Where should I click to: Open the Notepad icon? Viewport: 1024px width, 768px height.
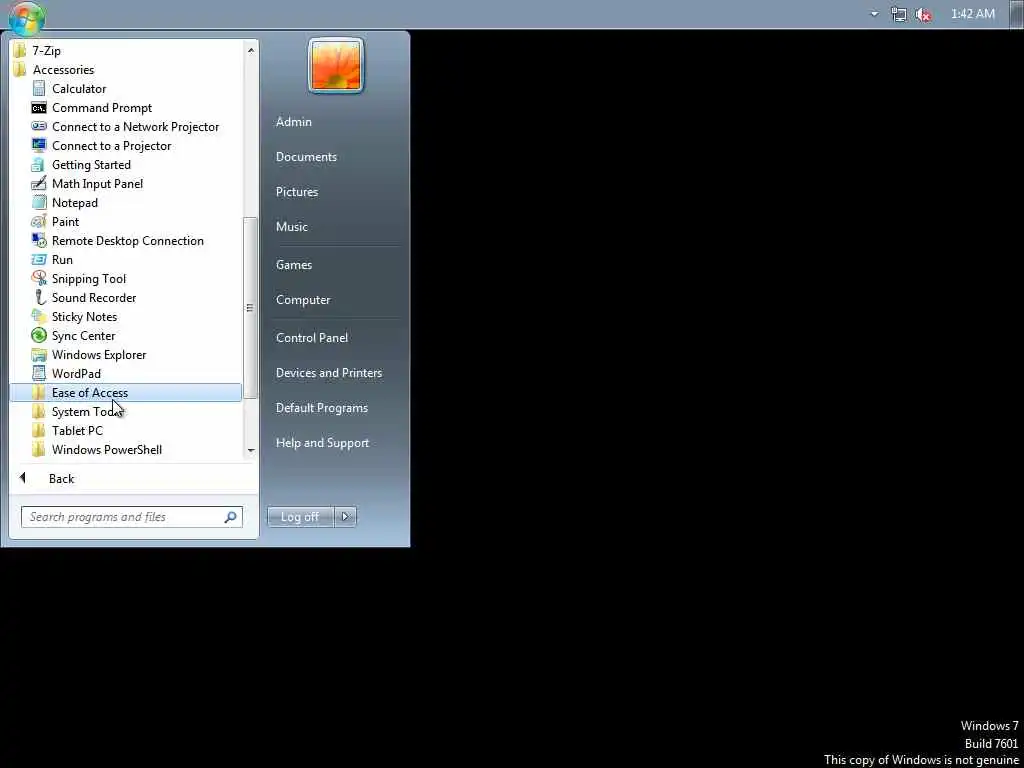click(x=39, y=202)
